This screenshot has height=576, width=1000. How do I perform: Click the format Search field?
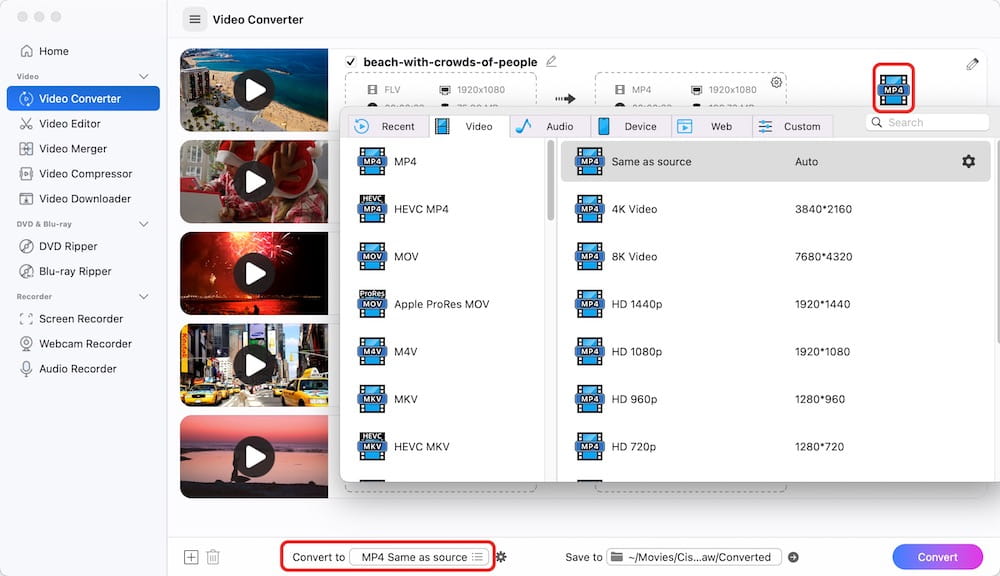(928, 122)
